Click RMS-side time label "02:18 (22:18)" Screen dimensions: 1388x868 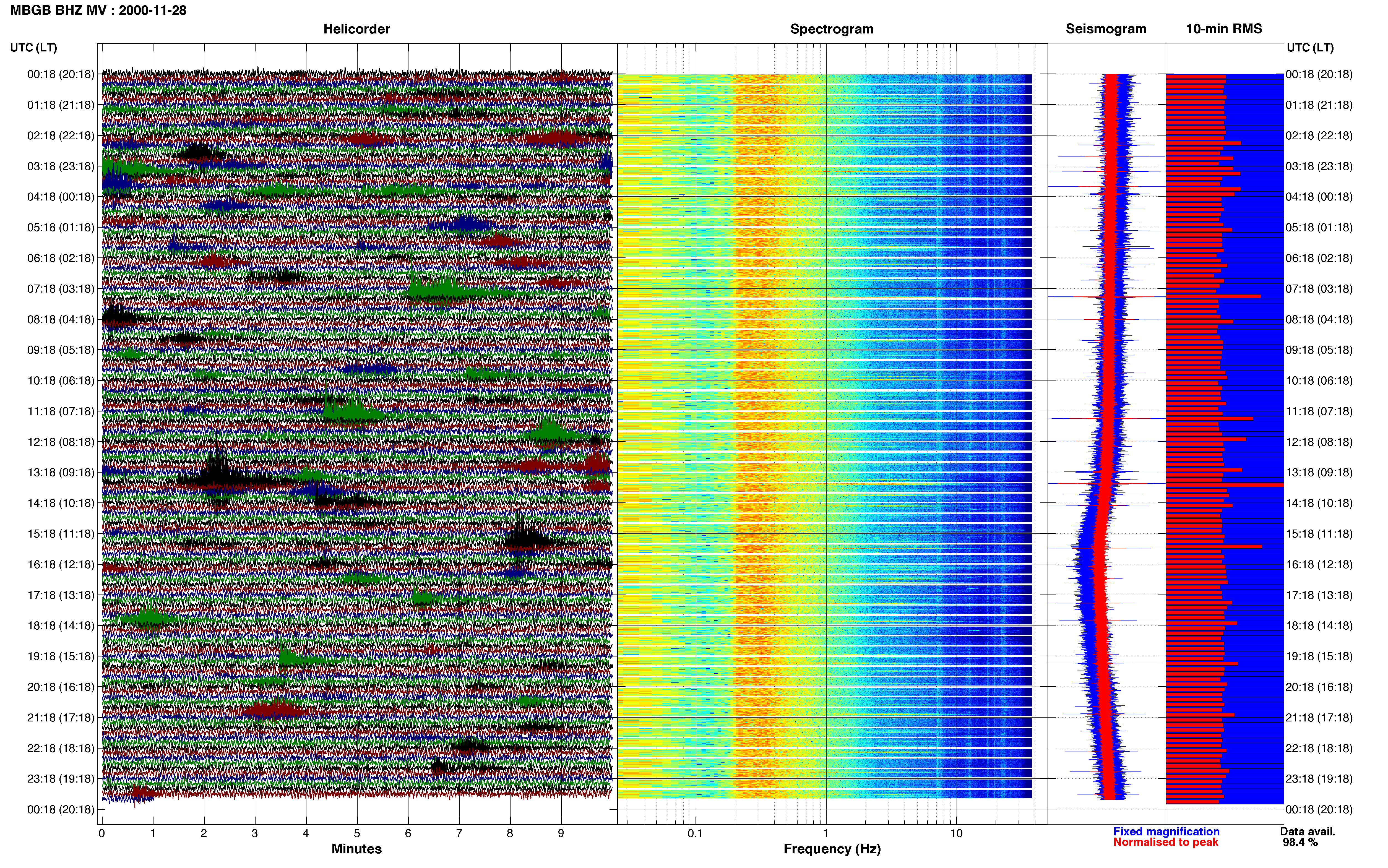pyautogui.click(x=1319, y=135)
